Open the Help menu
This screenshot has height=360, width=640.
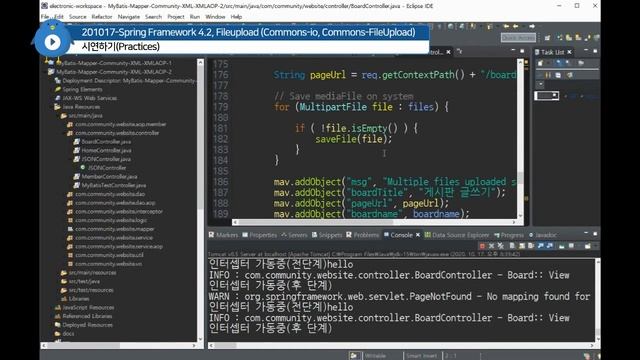point(236,17)
